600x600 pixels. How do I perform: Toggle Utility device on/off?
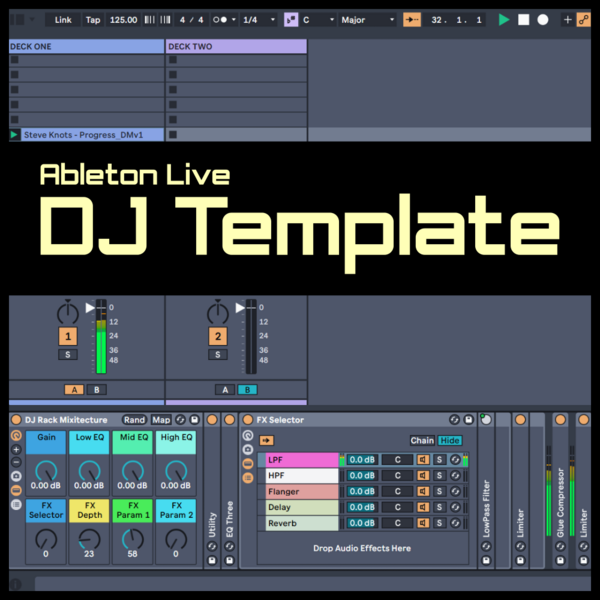tap(212, 420)
